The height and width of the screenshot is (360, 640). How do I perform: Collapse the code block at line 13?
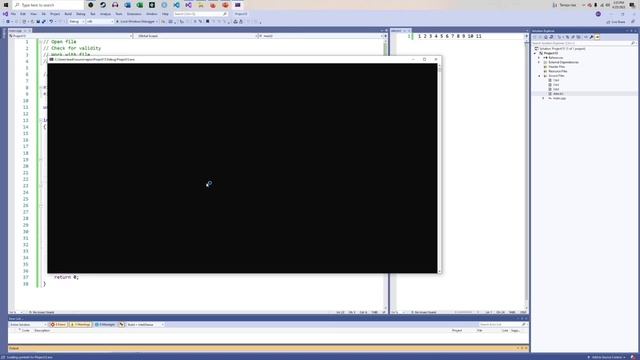pyautogui.click(x=41, y=120)
